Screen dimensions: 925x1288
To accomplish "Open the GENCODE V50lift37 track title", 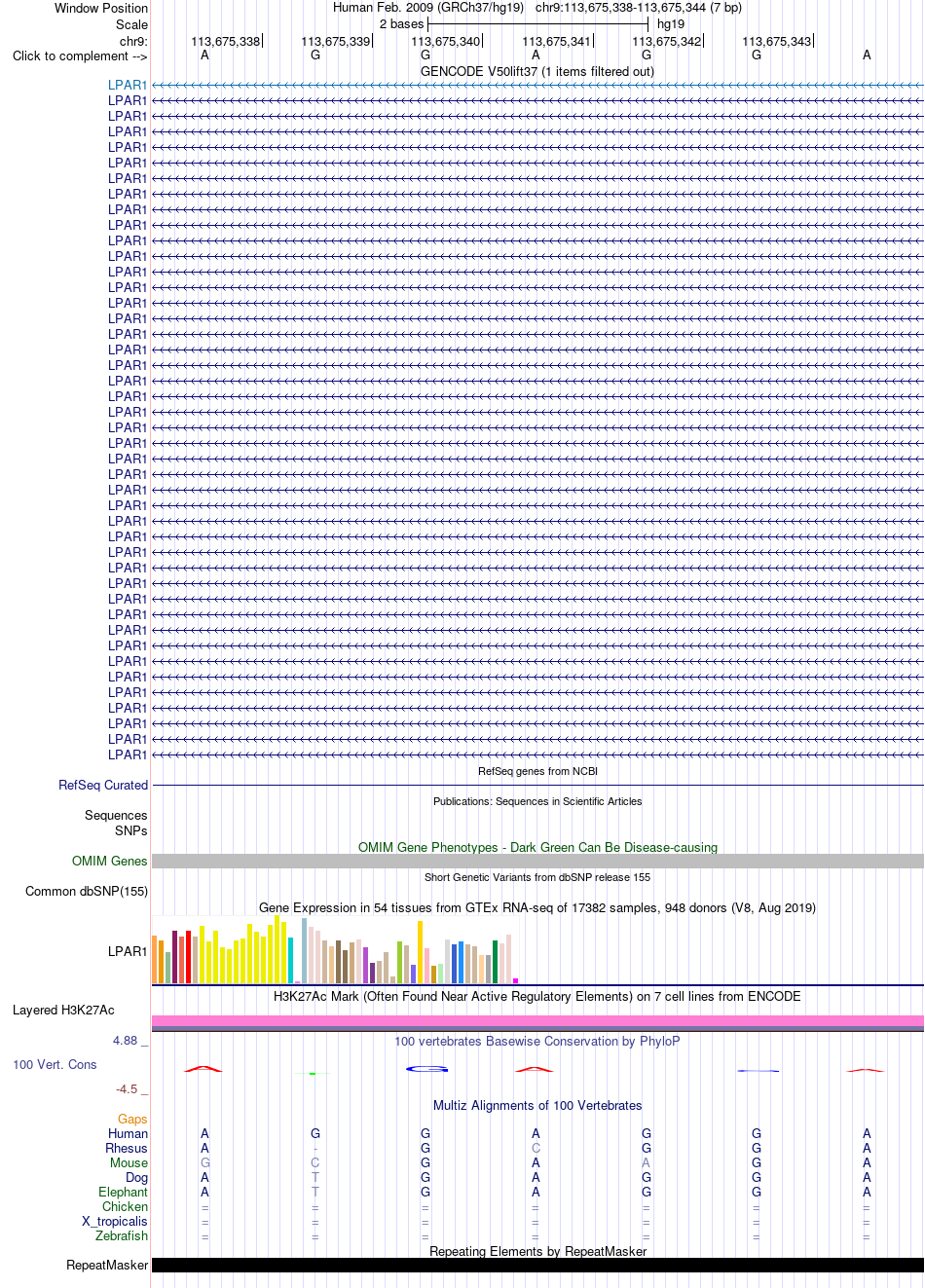I will (537, 72).
